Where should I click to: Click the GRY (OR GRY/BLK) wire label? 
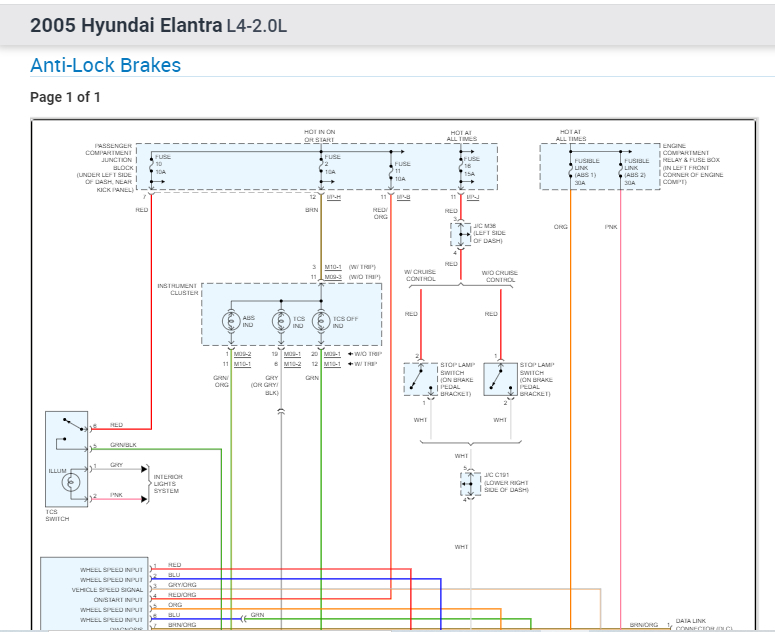265,385
